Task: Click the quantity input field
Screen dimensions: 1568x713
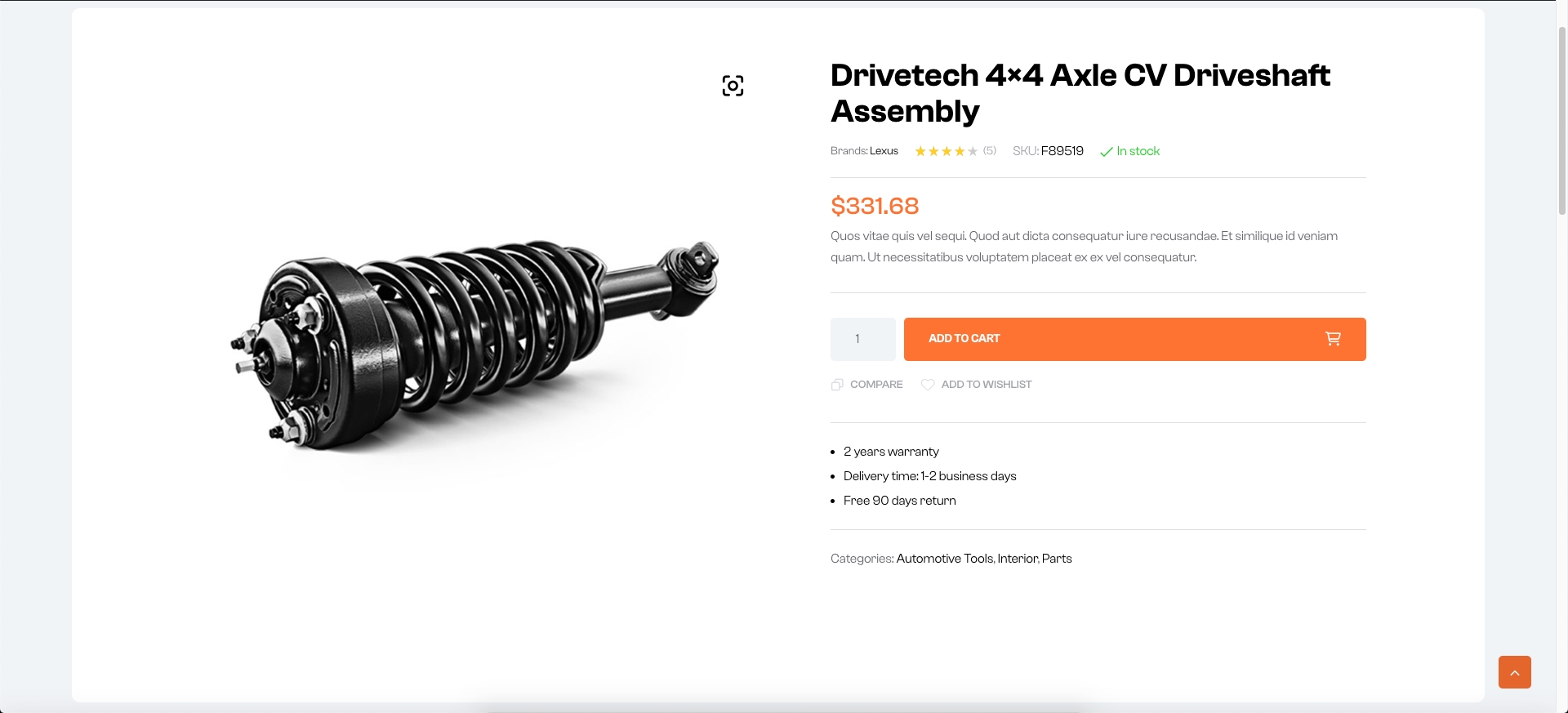Action: click(x=862, y=339)
